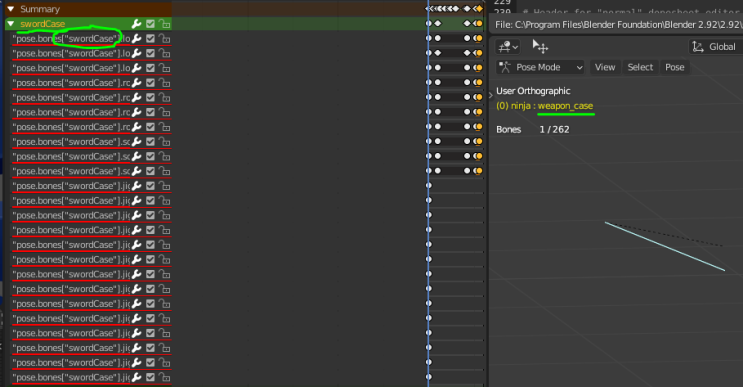Select the first '.sc' pose.bones channel

click(x=71, y=142)
